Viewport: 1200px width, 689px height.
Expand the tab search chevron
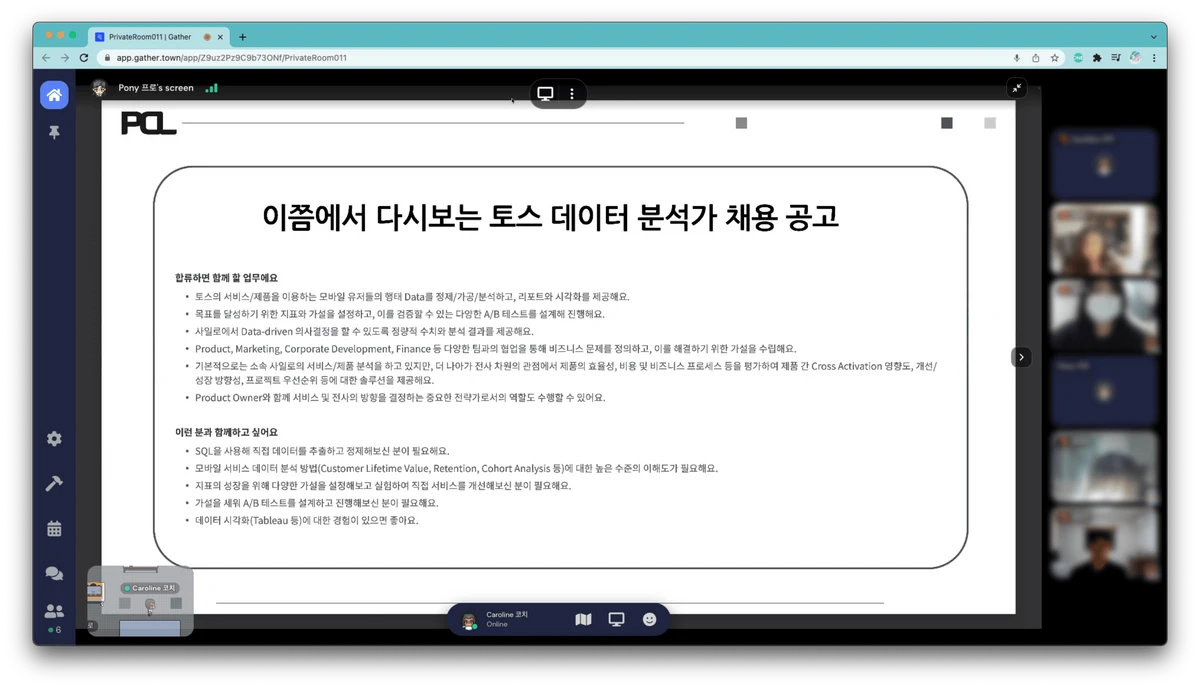pyautogui.click(x=1153, y=37)
